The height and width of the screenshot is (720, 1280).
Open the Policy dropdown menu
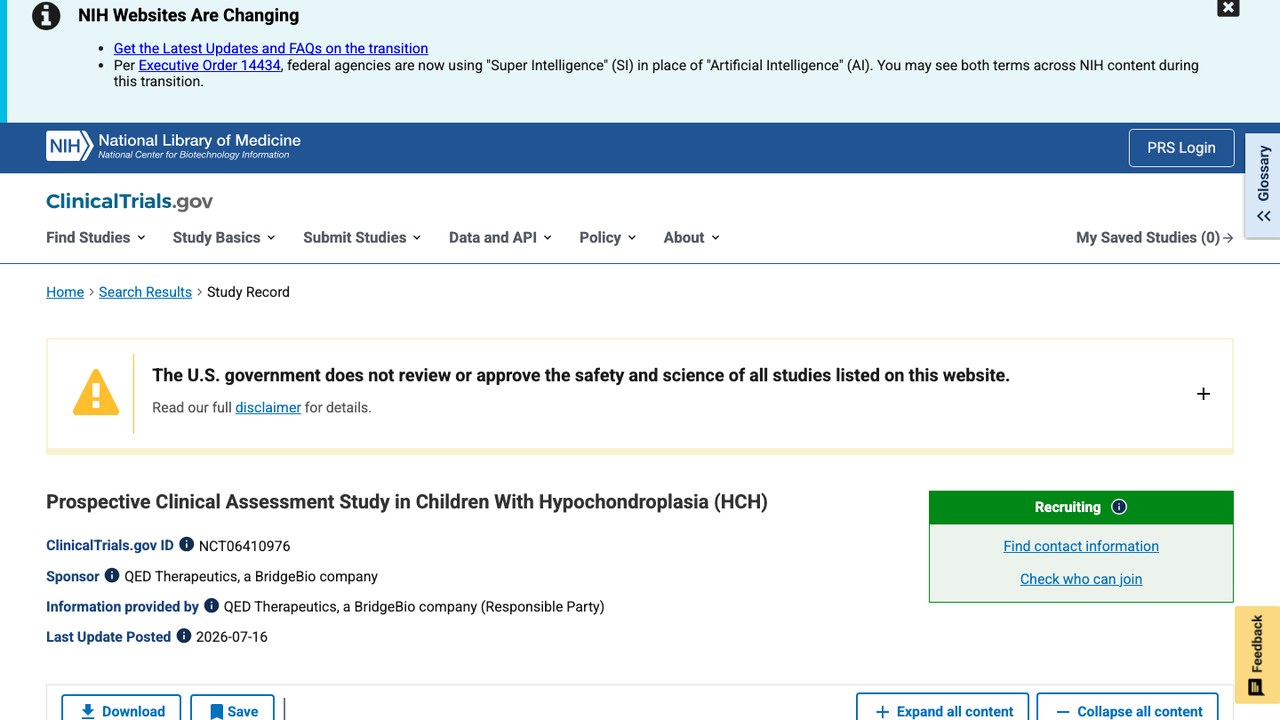click(x=608, y=238)
